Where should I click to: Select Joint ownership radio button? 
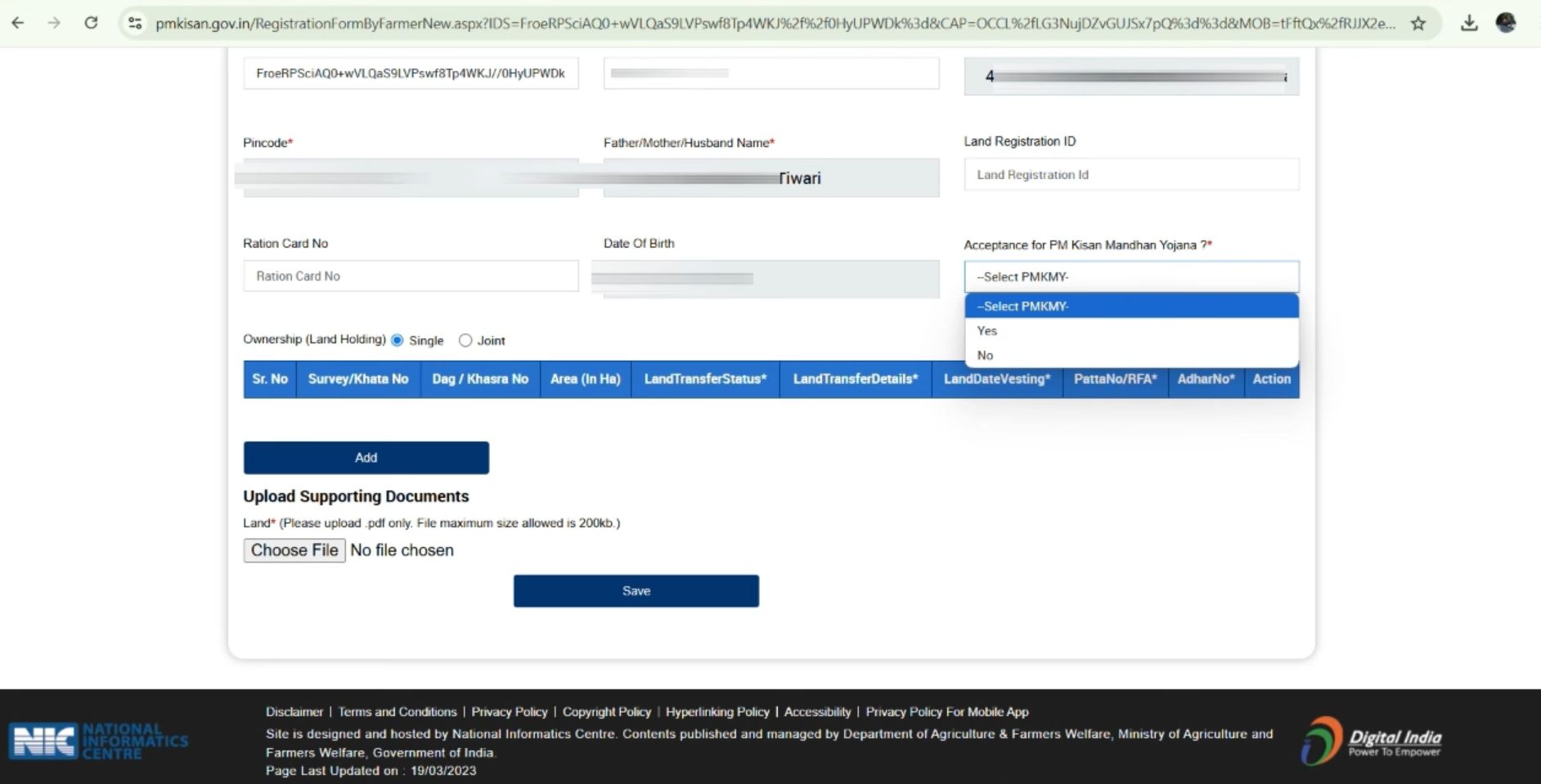465,340
